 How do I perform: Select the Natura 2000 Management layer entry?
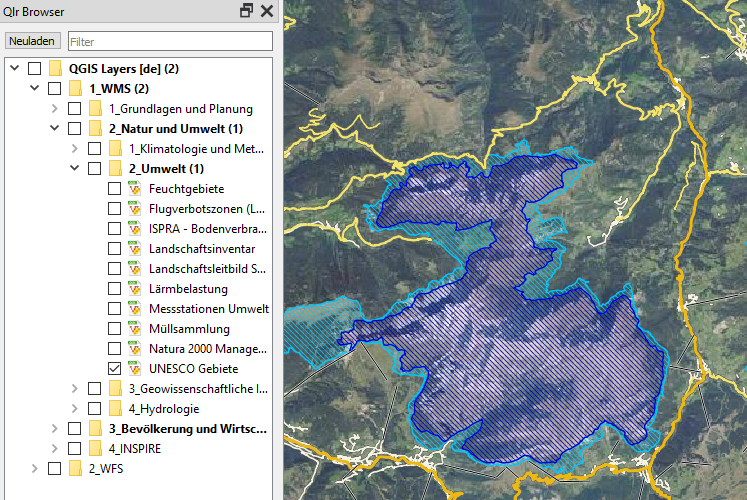207,349
